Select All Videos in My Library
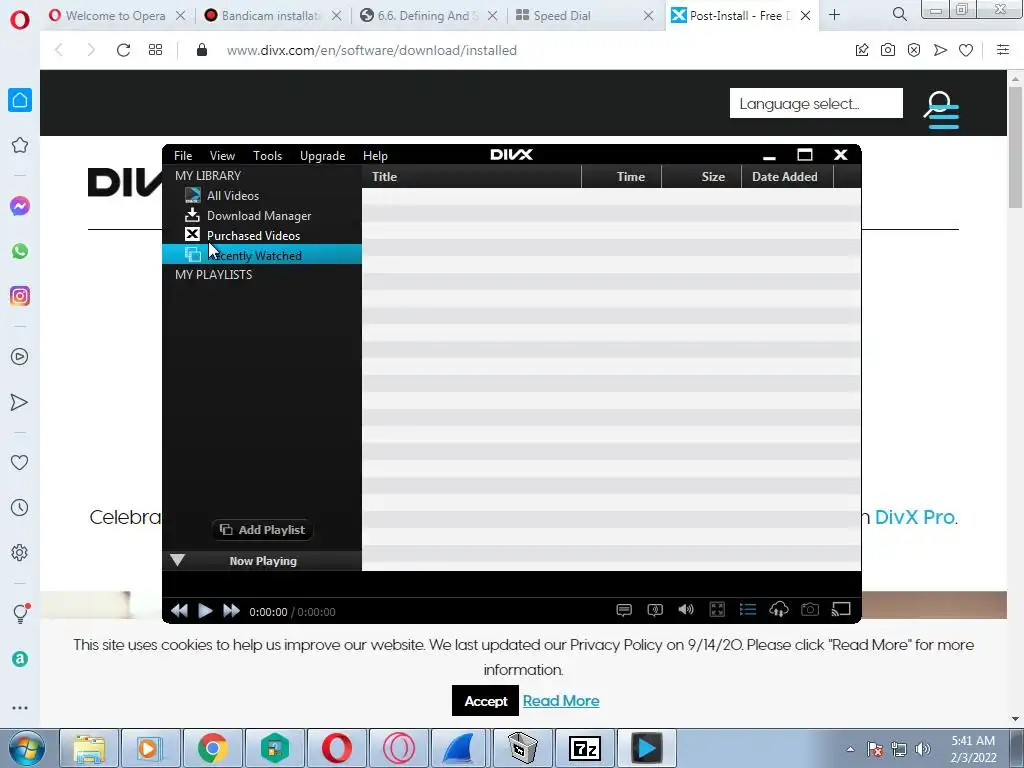 pyautogui.click(x=262, y=195)
